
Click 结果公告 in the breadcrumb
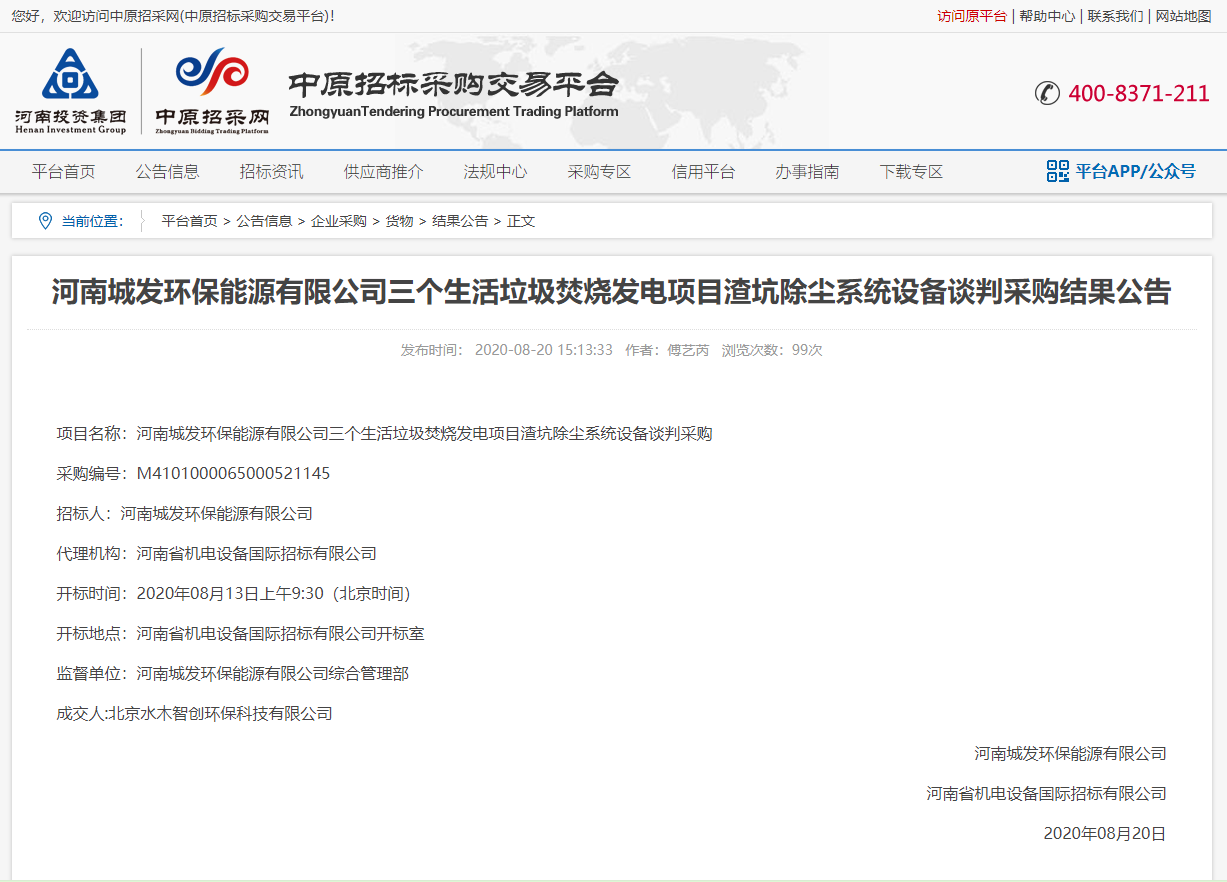coord(461,221)
